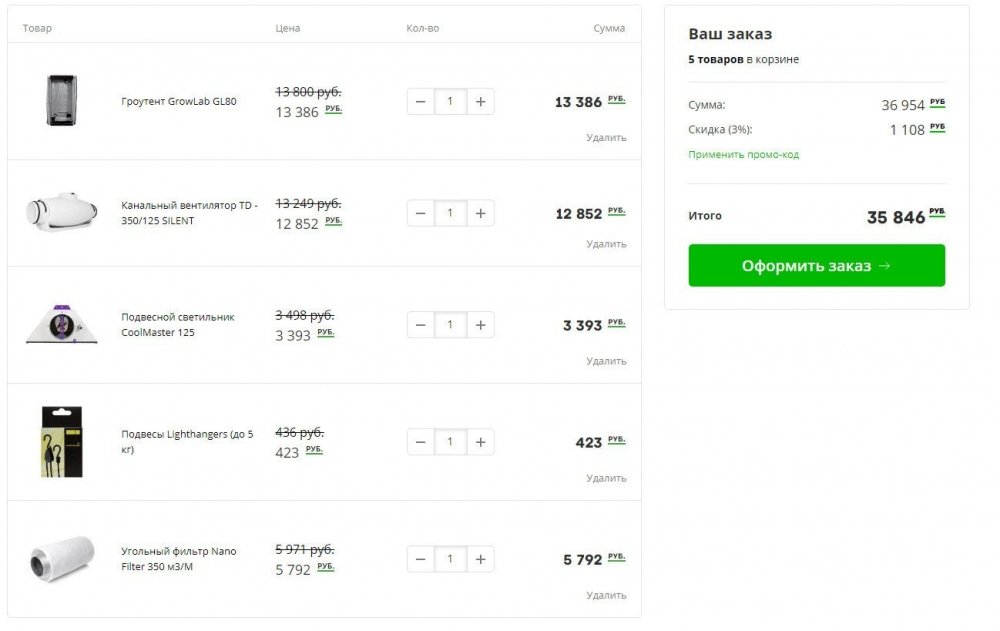
Task: Decrease quantity of Гроутент GrowLab GL80
Action: (x=420, y=101)
